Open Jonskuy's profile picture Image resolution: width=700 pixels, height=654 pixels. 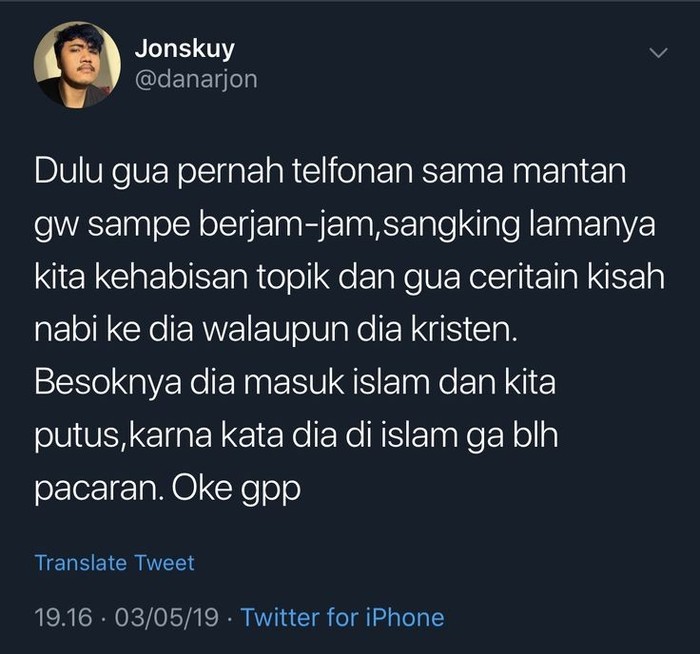(x=77, y=65)
